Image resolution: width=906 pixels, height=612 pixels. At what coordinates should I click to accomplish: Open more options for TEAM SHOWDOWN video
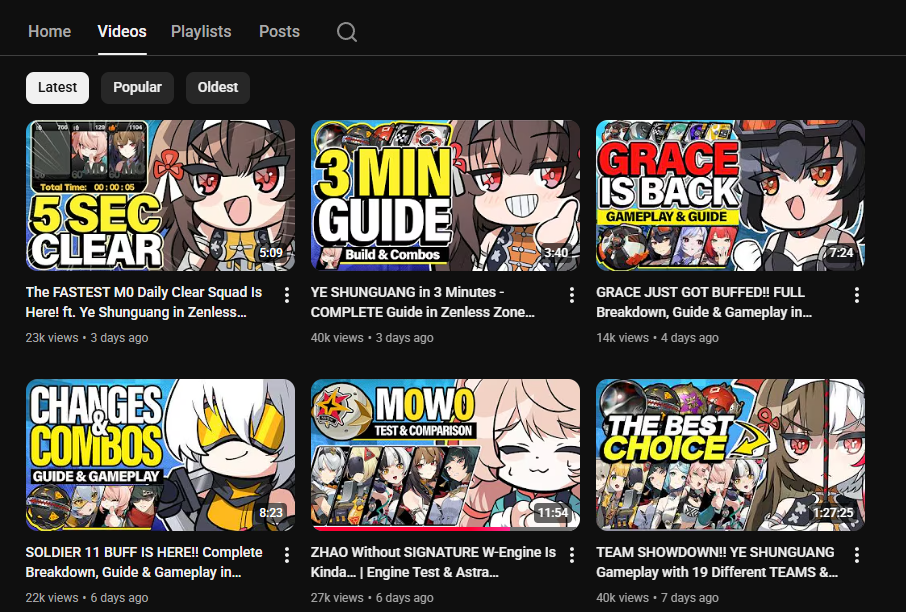856,555
